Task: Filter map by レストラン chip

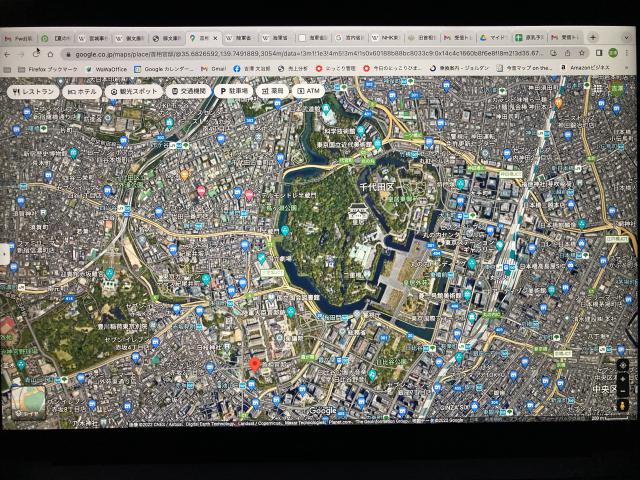Action: tap(33, 91)
